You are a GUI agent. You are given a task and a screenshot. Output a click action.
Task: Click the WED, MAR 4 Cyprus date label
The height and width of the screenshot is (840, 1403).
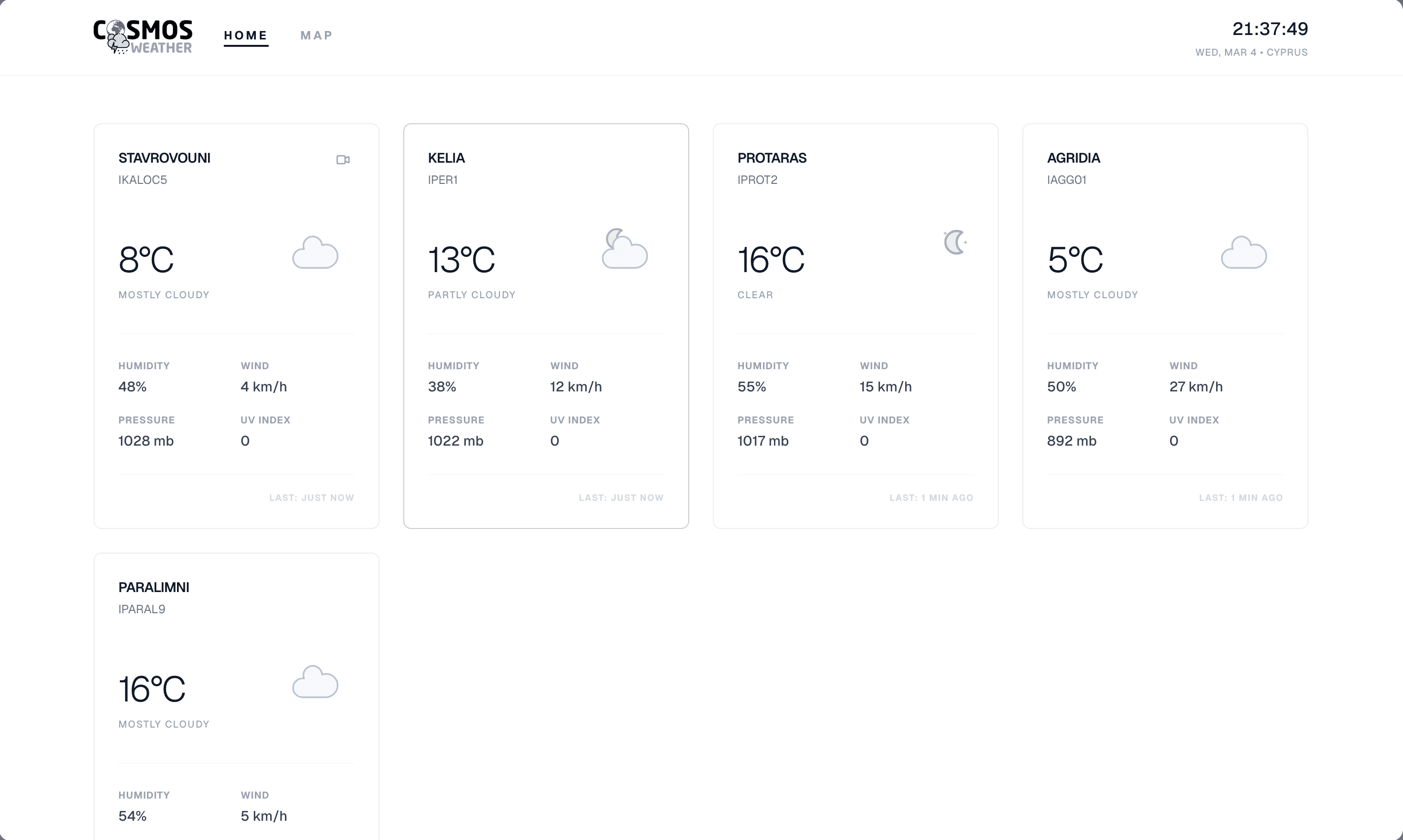coord(1251,52)
